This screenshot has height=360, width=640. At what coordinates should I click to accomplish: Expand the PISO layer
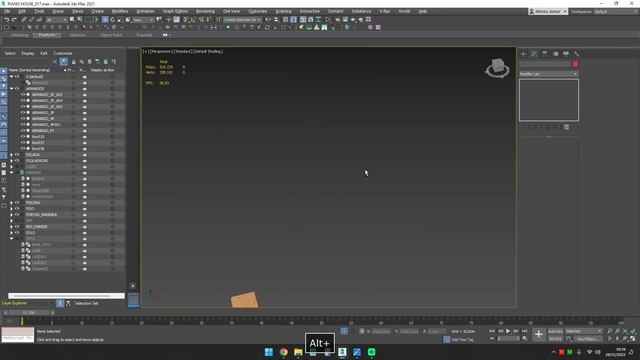coord(11,209)
